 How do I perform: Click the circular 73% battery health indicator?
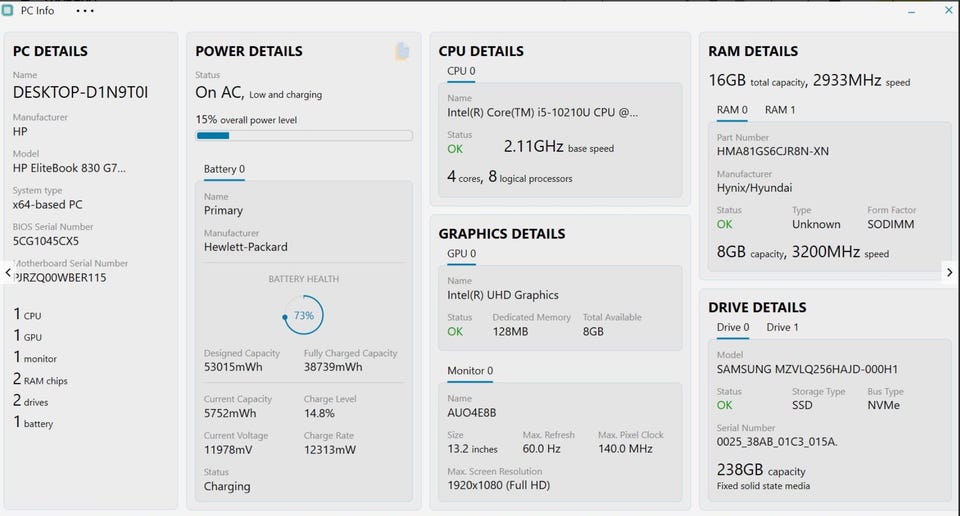point(304,315)
